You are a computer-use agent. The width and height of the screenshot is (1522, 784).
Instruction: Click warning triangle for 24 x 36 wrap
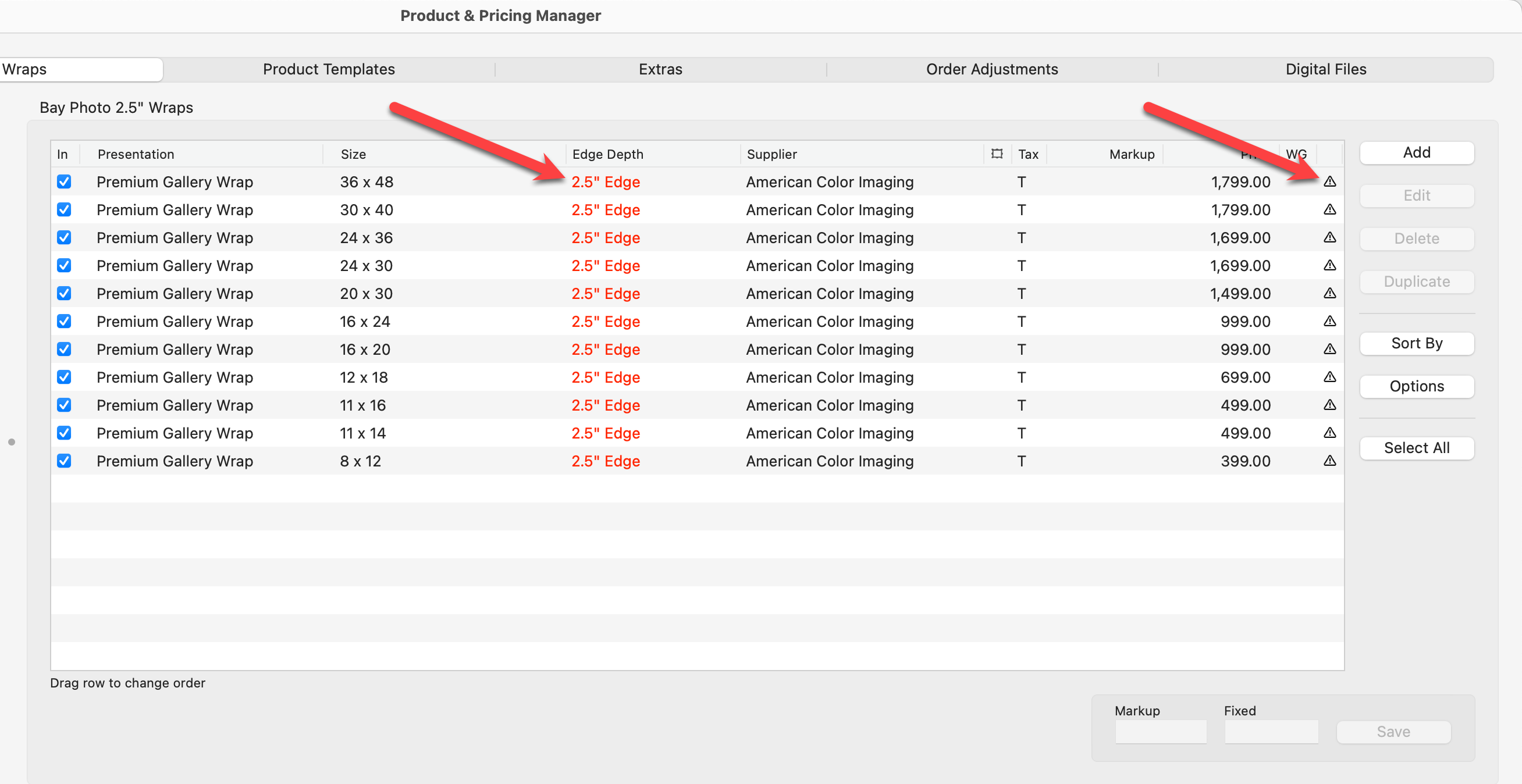point(1329,237)
